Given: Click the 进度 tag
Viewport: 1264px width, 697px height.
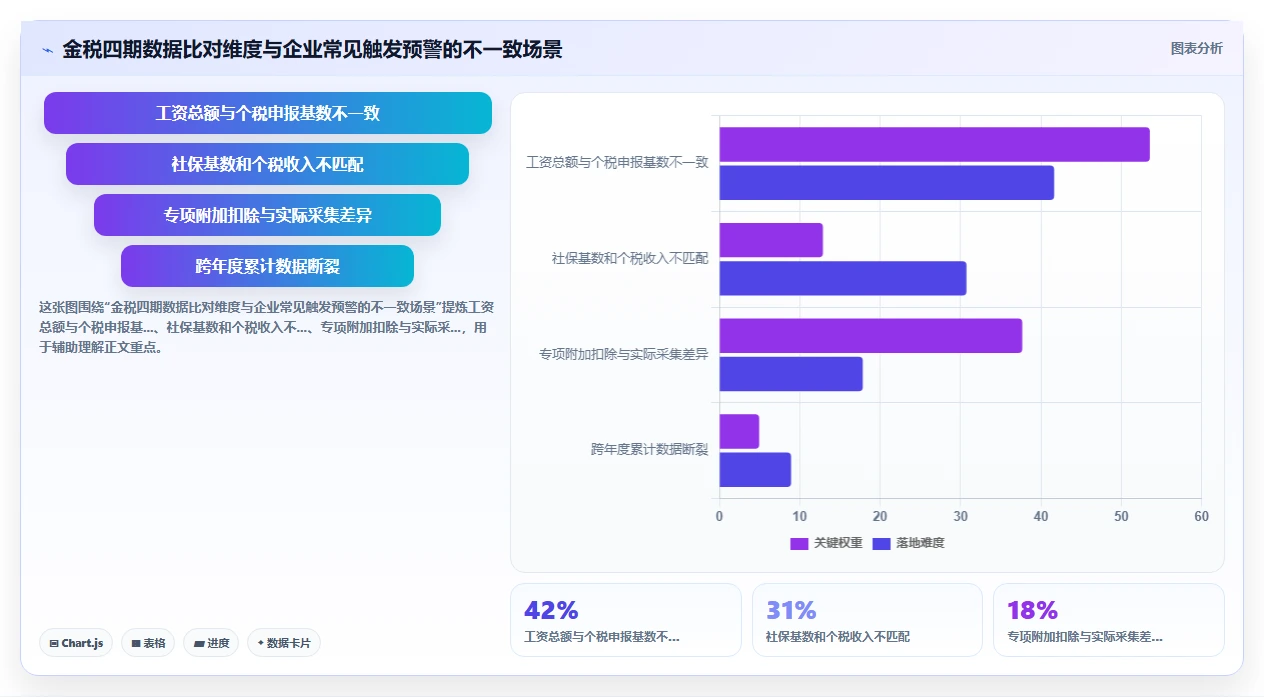Looking at the screenshot, I should point(211,643).
